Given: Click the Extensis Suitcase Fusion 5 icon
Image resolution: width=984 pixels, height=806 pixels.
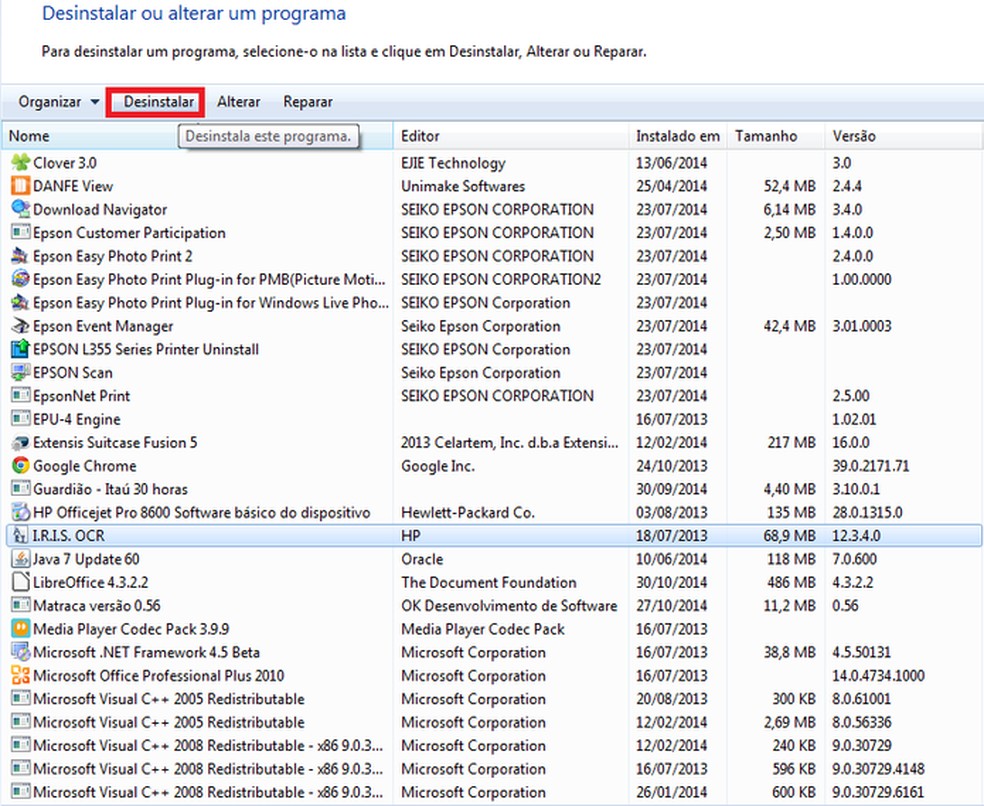Looking at the screenshot, I should (20, 443).
